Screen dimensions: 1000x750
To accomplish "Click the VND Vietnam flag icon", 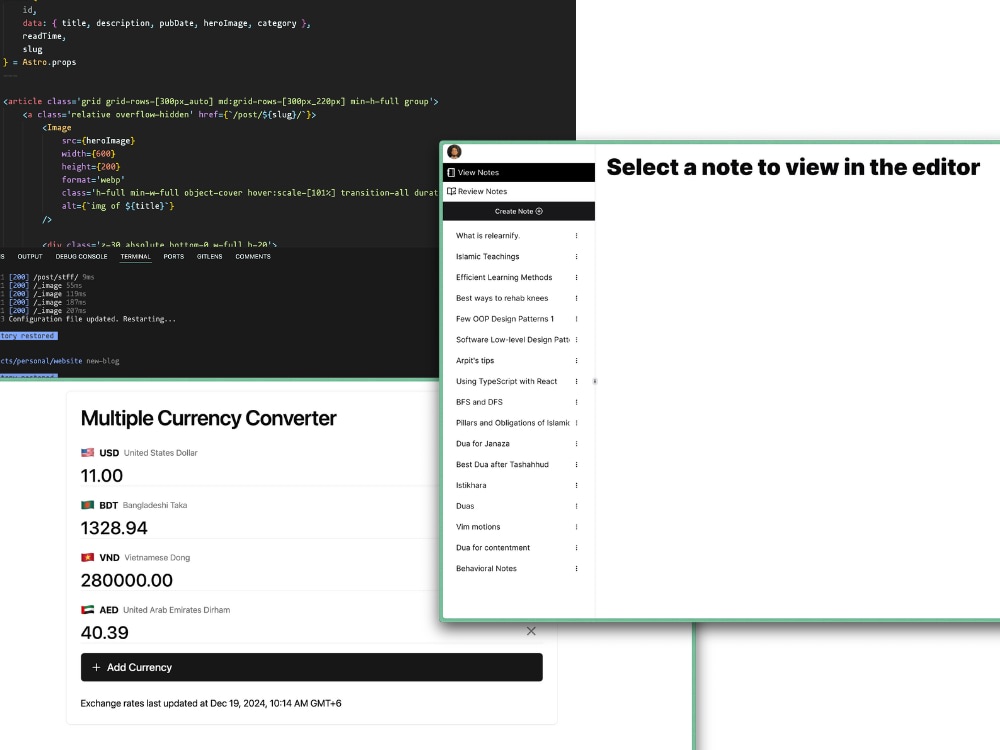I will pos(87,557).
